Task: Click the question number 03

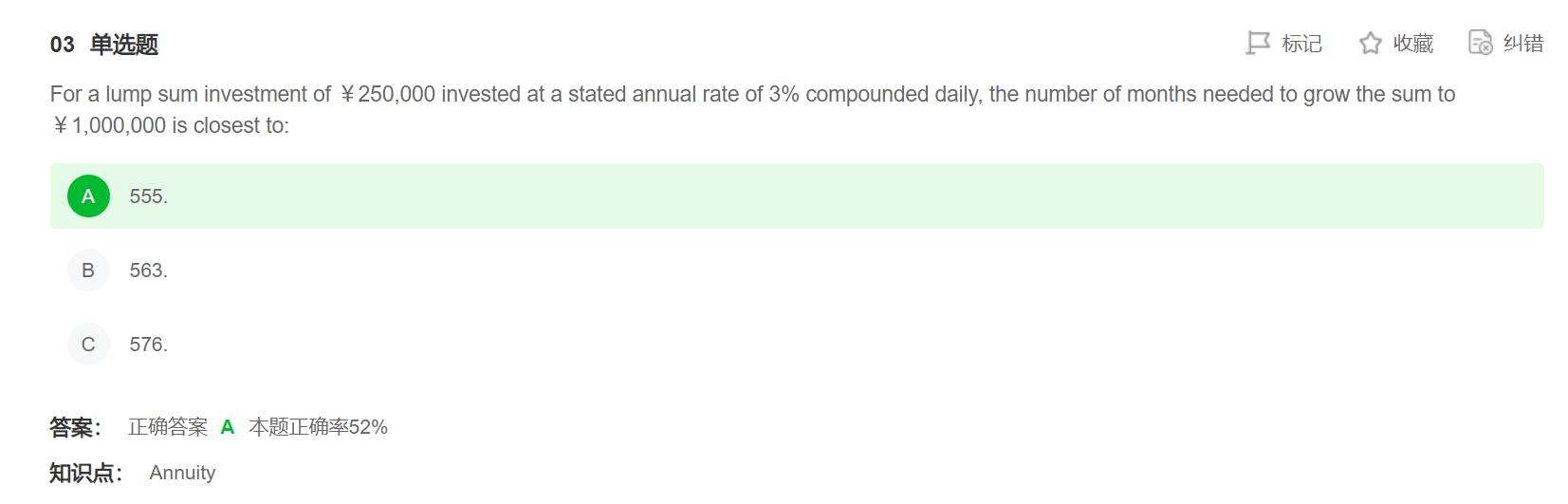Action: [62, 45]
